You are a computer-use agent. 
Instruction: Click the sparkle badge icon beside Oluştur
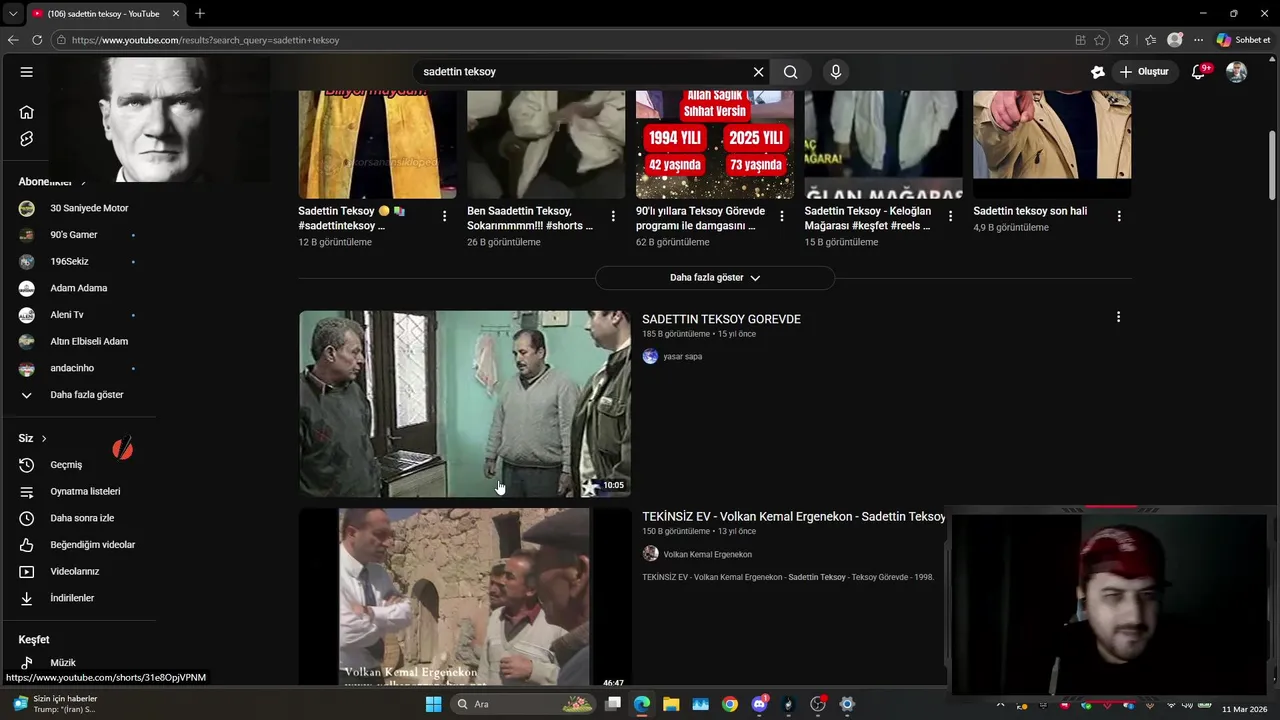pos(1098,72)
